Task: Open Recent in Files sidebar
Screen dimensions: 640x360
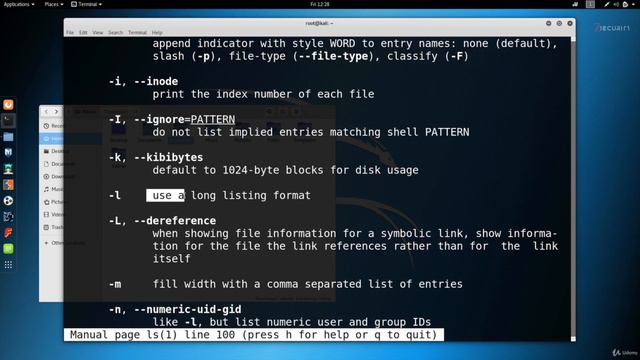Action: pos(53,126)
